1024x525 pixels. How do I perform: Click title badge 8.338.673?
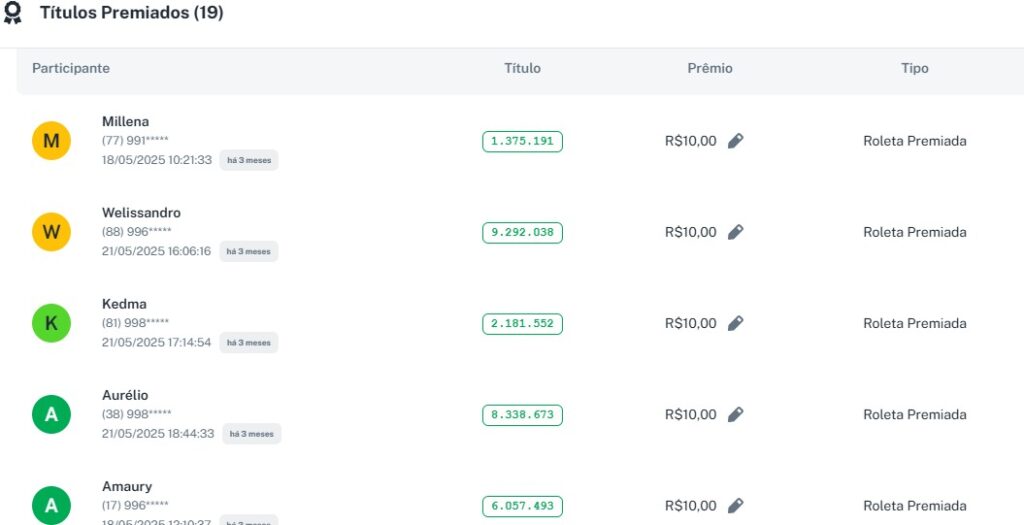tap(522, 414)
